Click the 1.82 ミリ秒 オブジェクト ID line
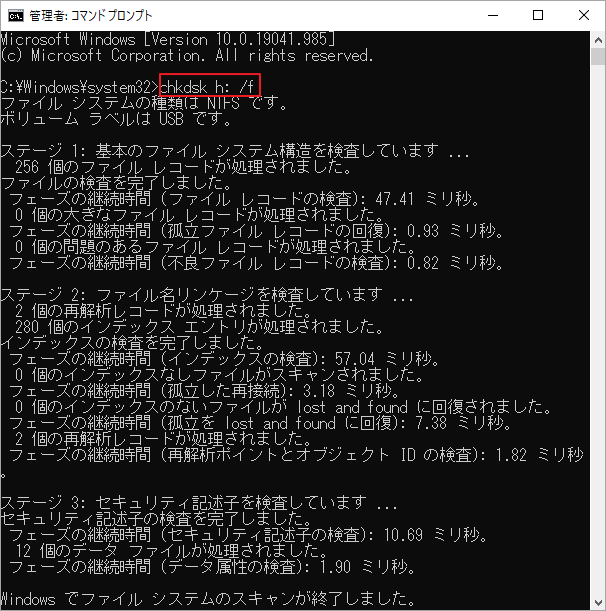606x611 pixels. tap(296, 455)
